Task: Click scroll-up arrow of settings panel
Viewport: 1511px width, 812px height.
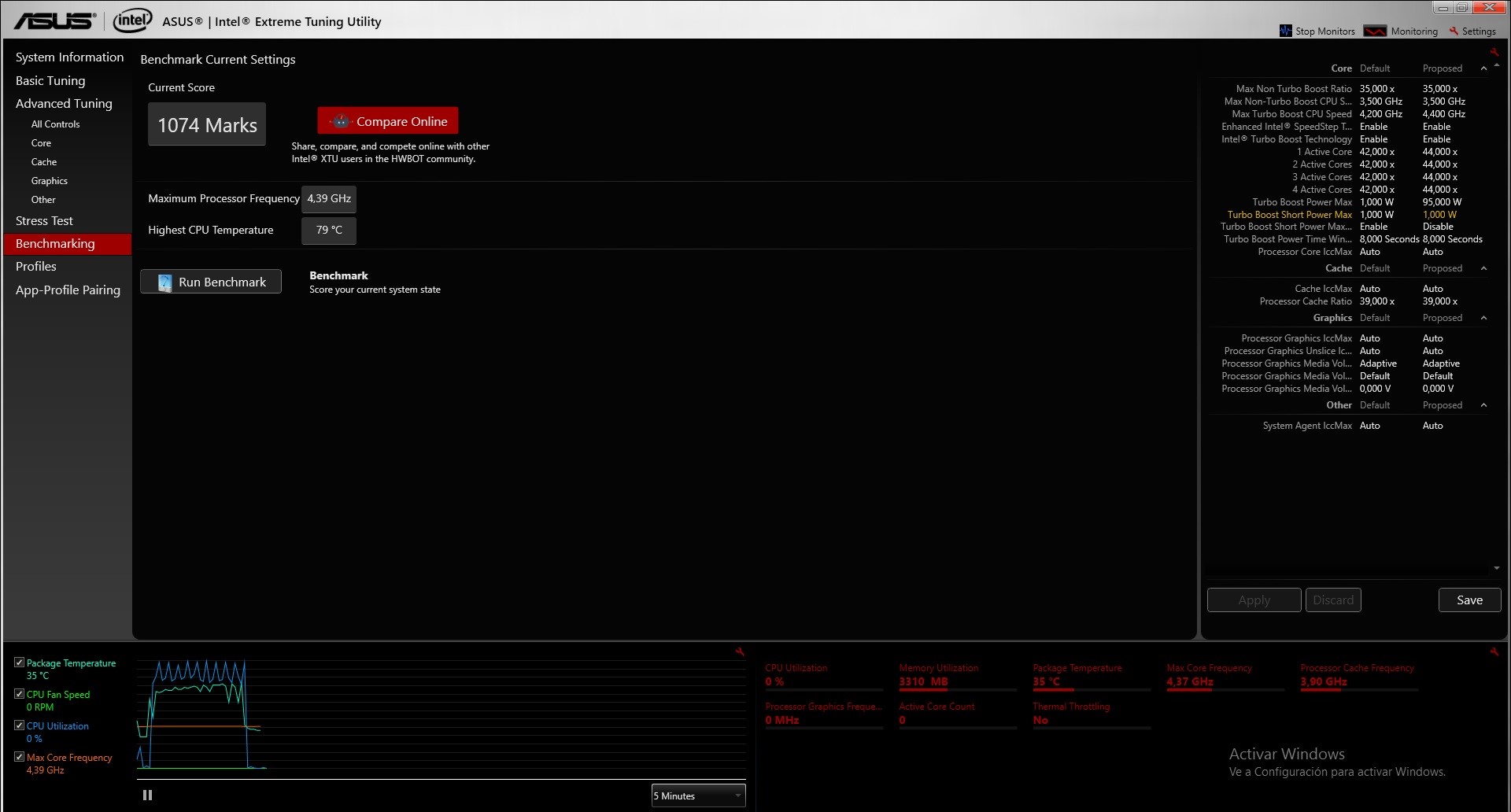Action: [1497, 65]
